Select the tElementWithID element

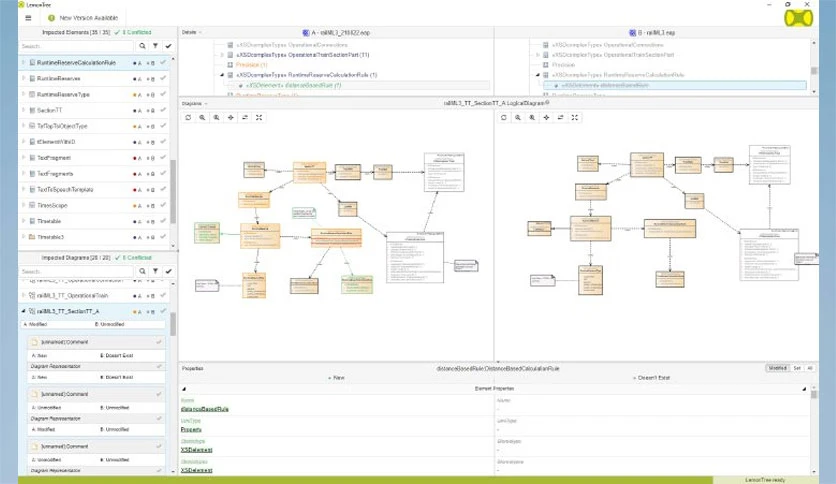pos(56,142)
